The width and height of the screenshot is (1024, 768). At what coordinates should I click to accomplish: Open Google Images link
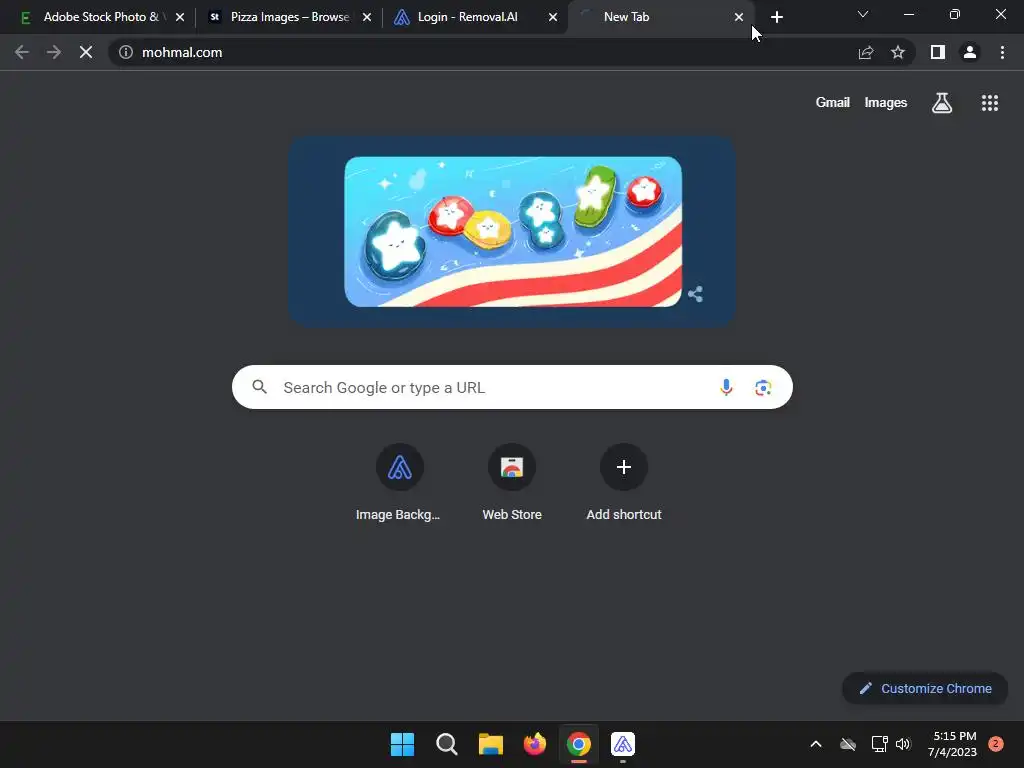pyautogui.click(x=886, y=103)
